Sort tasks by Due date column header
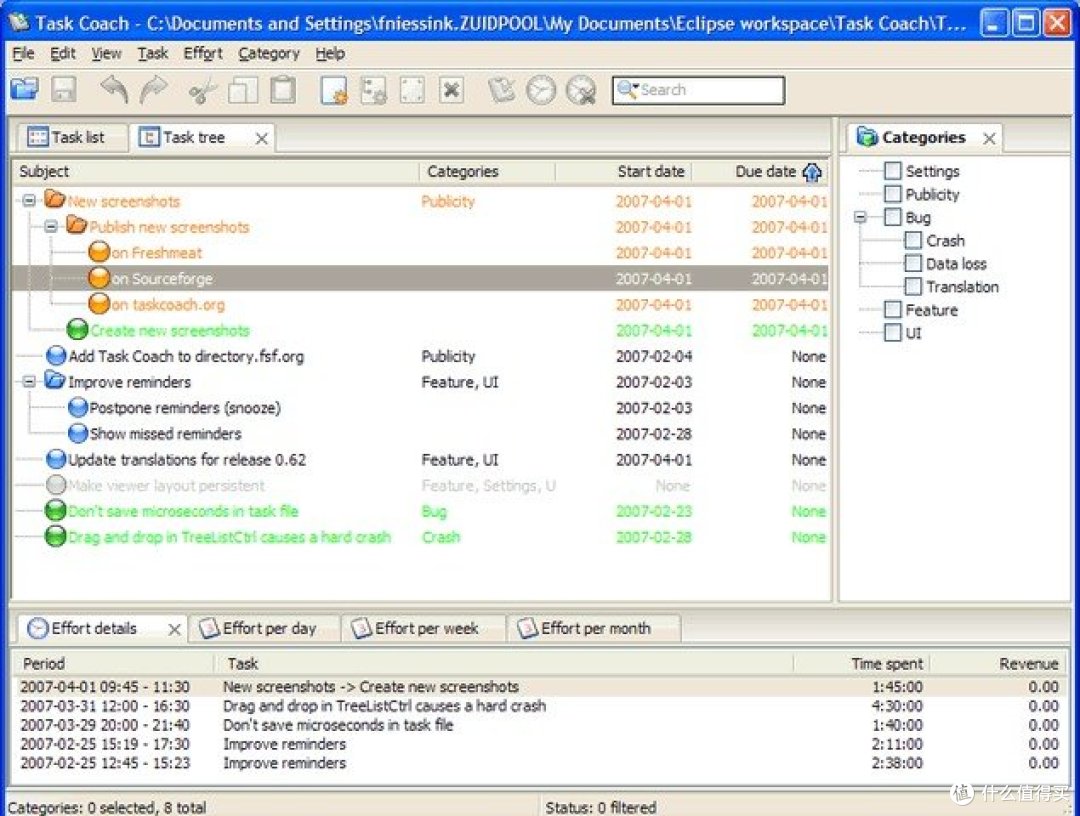The width and height of the screenshot is (1080, 816). click(x=766, y=172)
